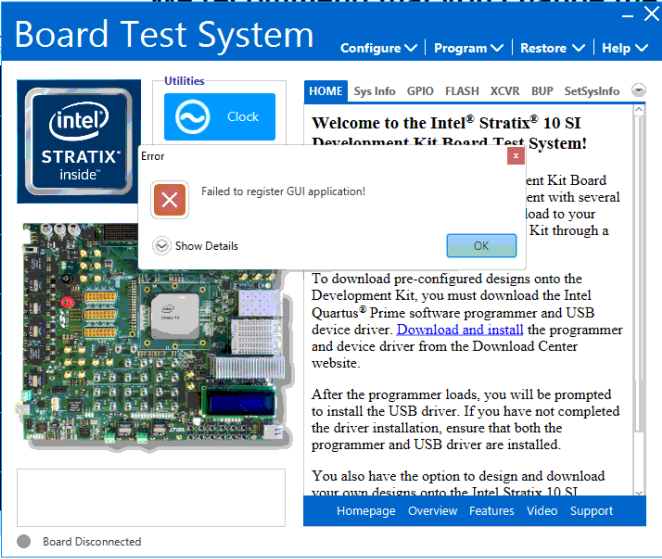The width and height of the screenshot is (662, 559).
Task: Select the XCVR tab
Action: pos(505,91)
